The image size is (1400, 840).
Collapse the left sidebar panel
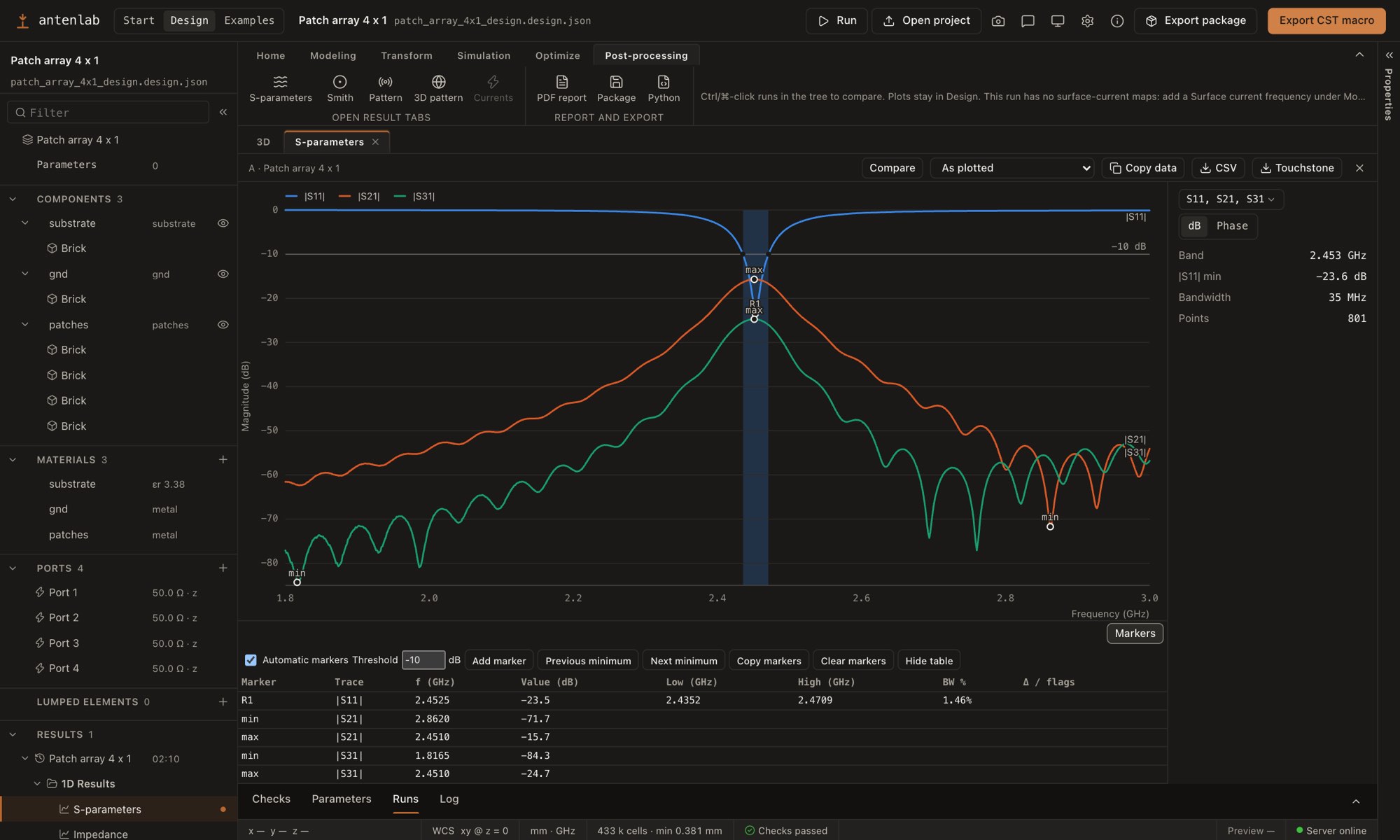point(223,112)
